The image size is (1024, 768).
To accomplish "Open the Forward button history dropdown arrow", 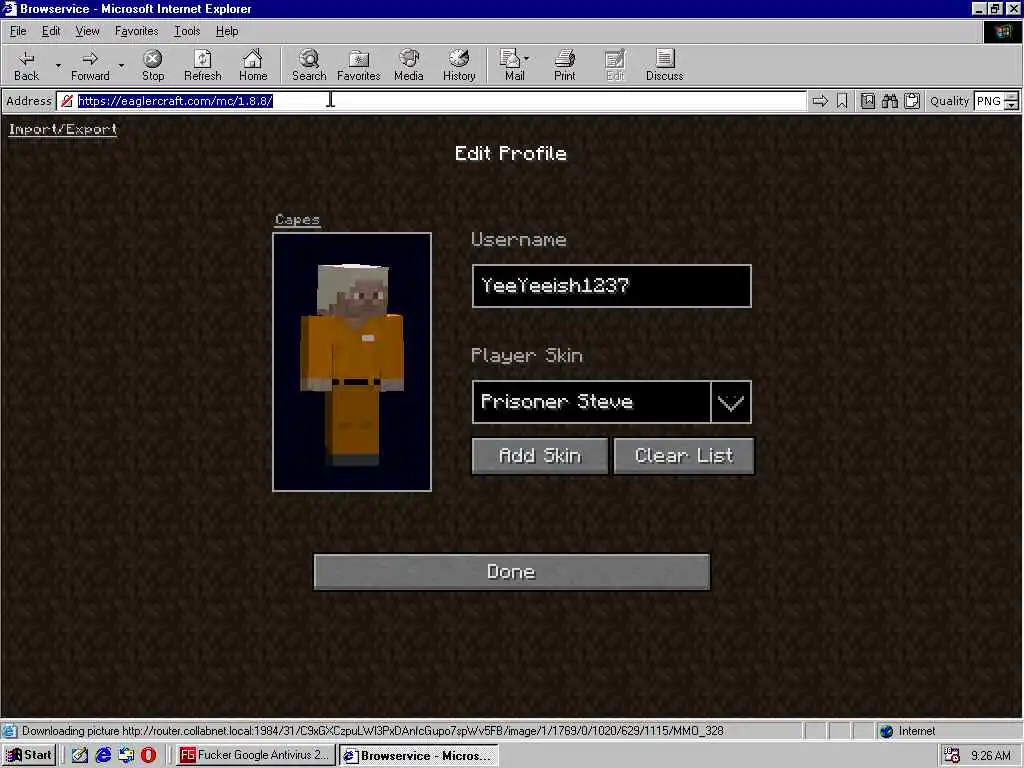I will click(121, 65).
